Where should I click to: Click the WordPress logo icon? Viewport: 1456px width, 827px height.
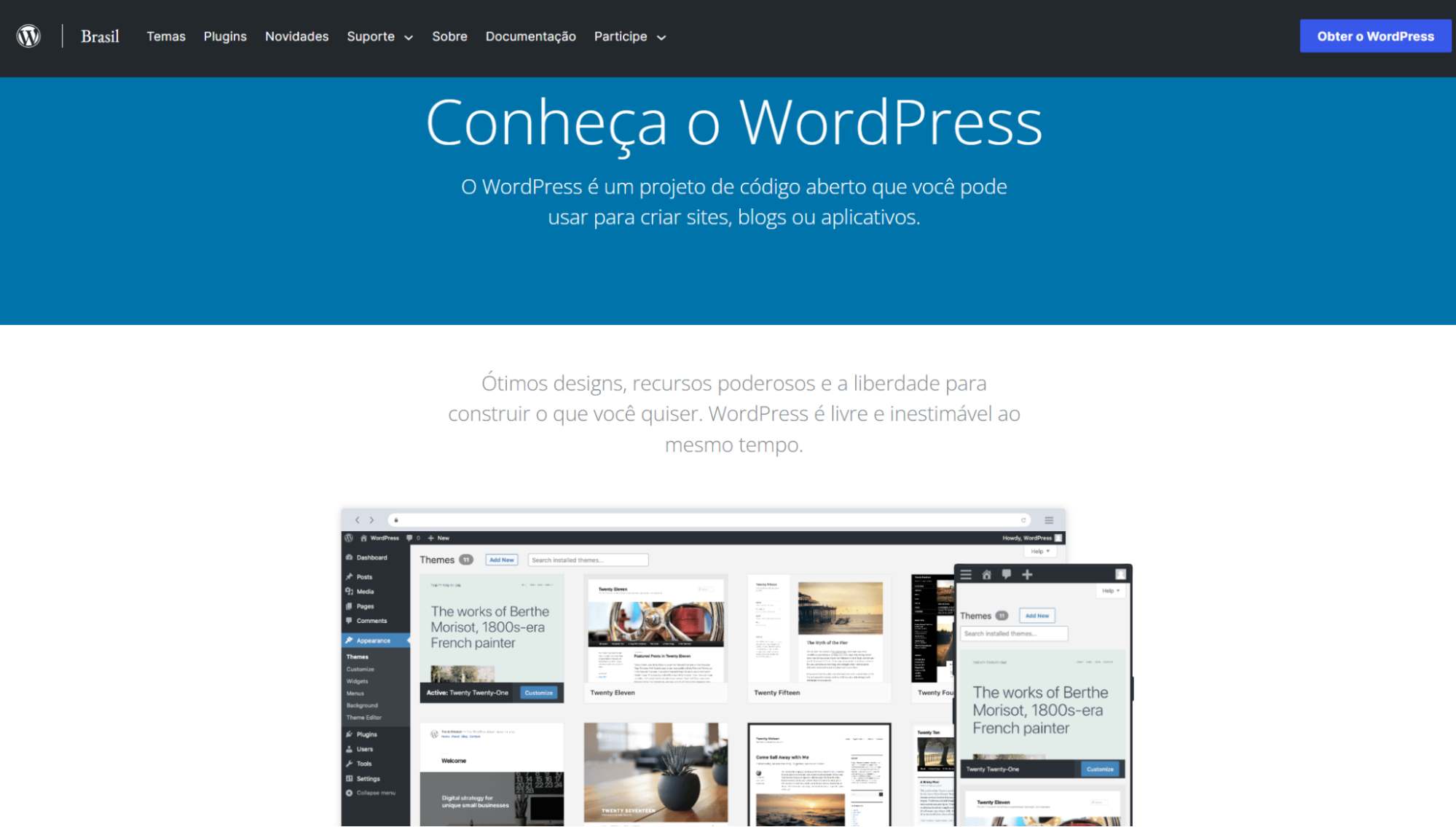[x=28, y=36]
